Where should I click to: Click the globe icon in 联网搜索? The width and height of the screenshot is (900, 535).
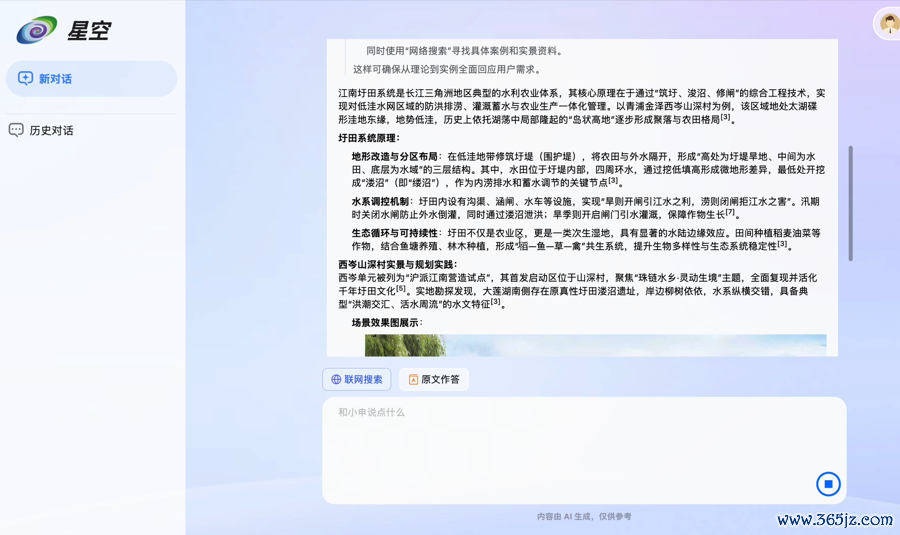336,380
